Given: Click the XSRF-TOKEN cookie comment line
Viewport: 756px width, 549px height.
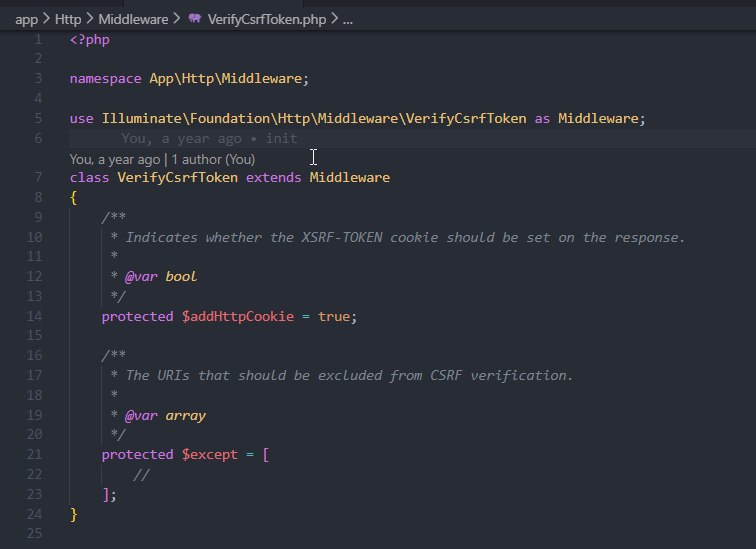Looking at the screenshot, I should (x=397, y=238).
